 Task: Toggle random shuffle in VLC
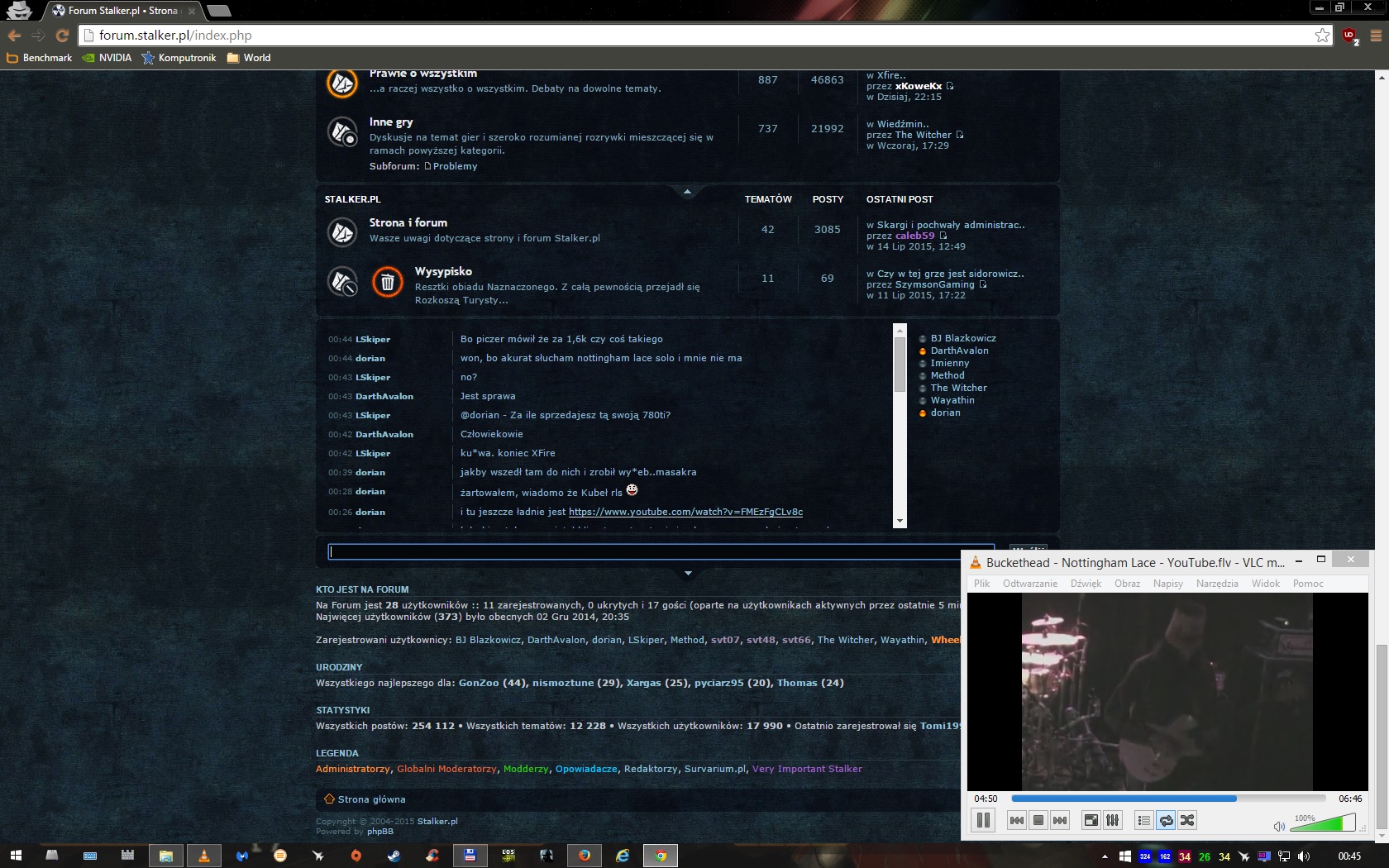click(1187, 820)
